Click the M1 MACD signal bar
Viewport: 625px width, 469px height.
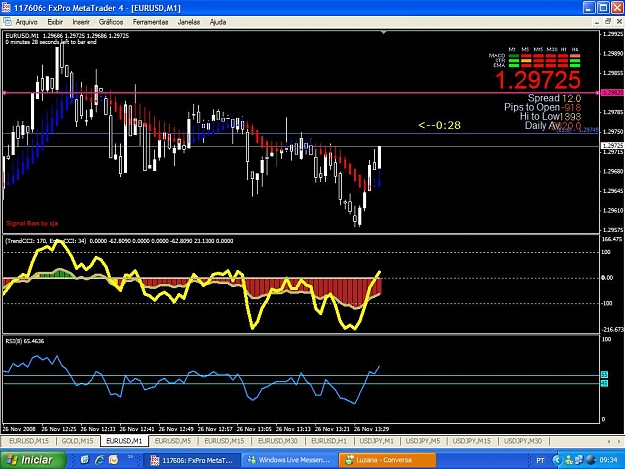click(x=514, y=56)
